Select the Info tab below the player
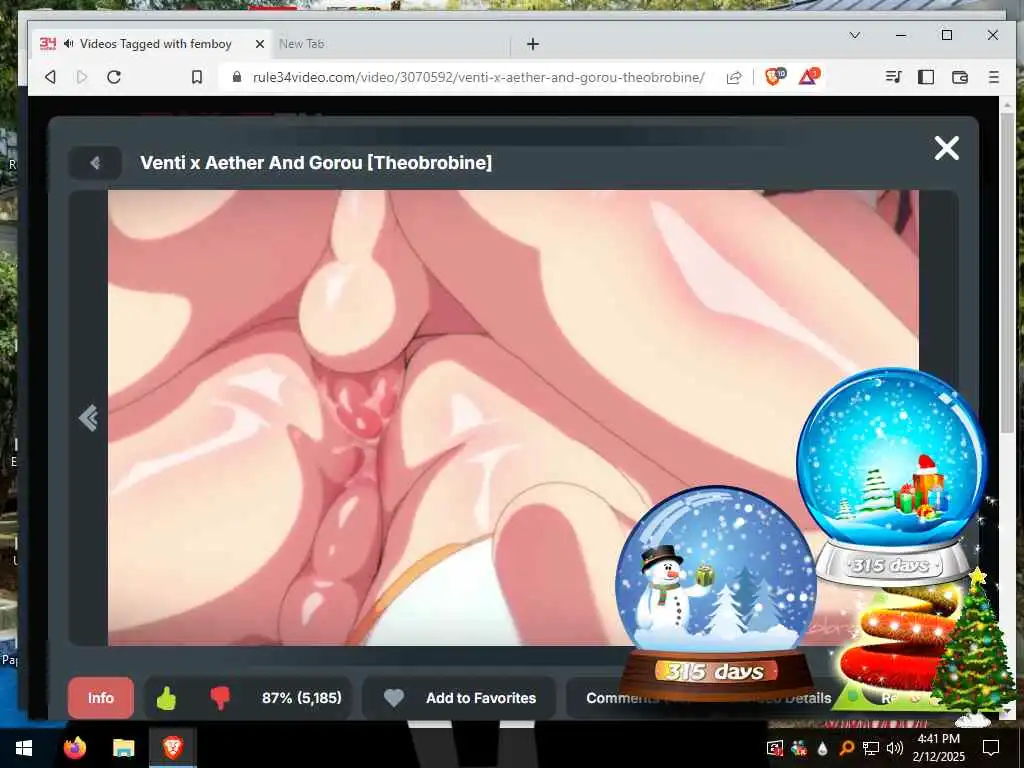This screenshot has width=1024, height=768. pyautogui.click(x=101, y=698)
